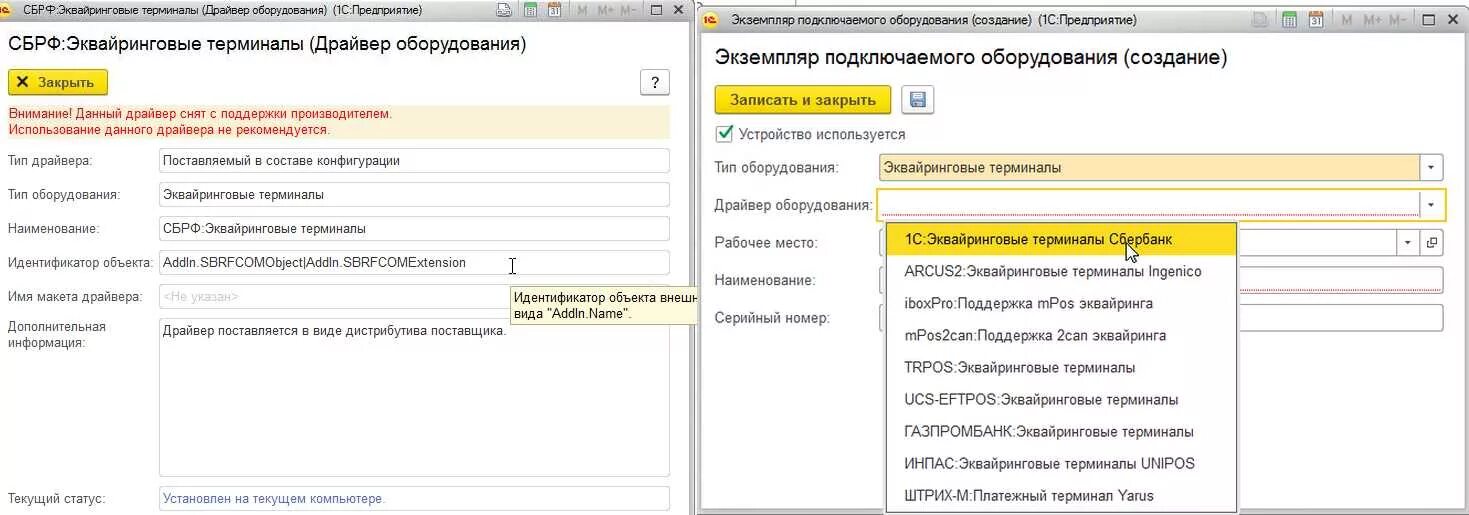
Task: Click Тип драйвера field in left window
Action: pos(414,160)
